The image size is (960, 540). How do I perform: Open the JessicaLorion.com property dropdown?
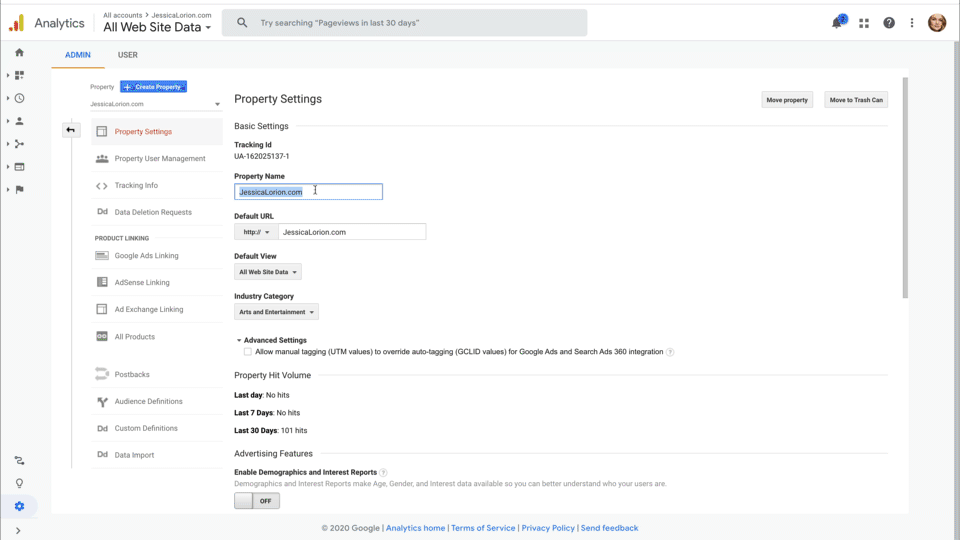156,104
